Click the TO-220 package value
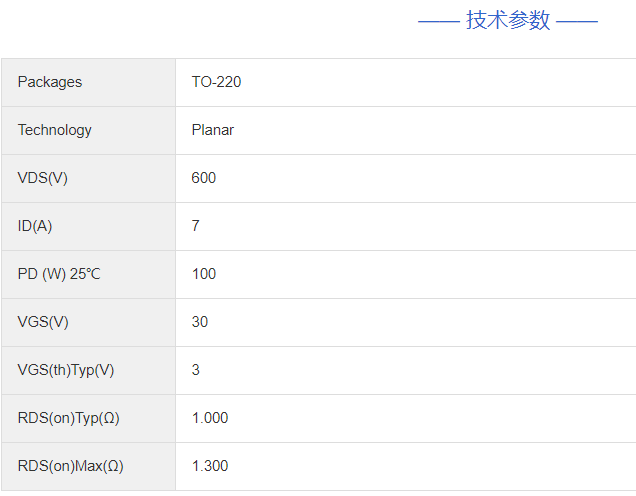 tap(216, 82)
